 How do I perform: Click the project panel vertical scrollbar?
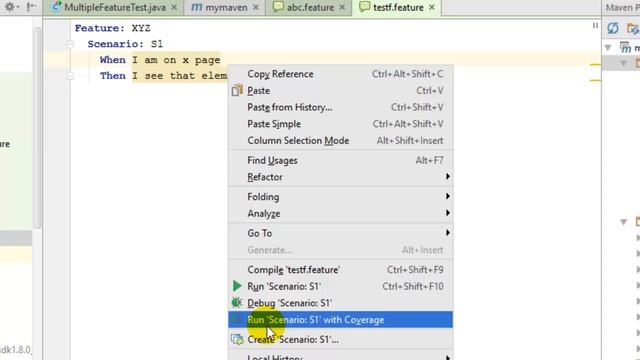[37, 127]
